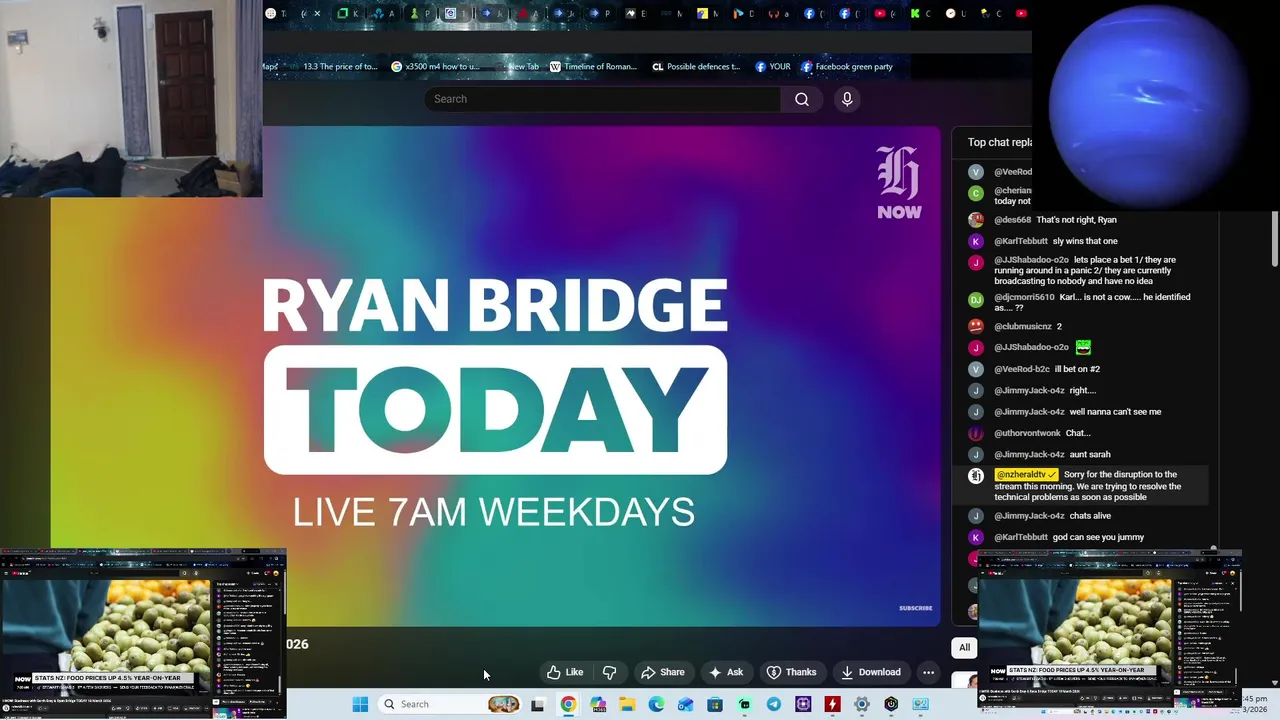The image size is (1280, 720).
Task: Click 'aunt sarah' chat message
Action: 1090,454
